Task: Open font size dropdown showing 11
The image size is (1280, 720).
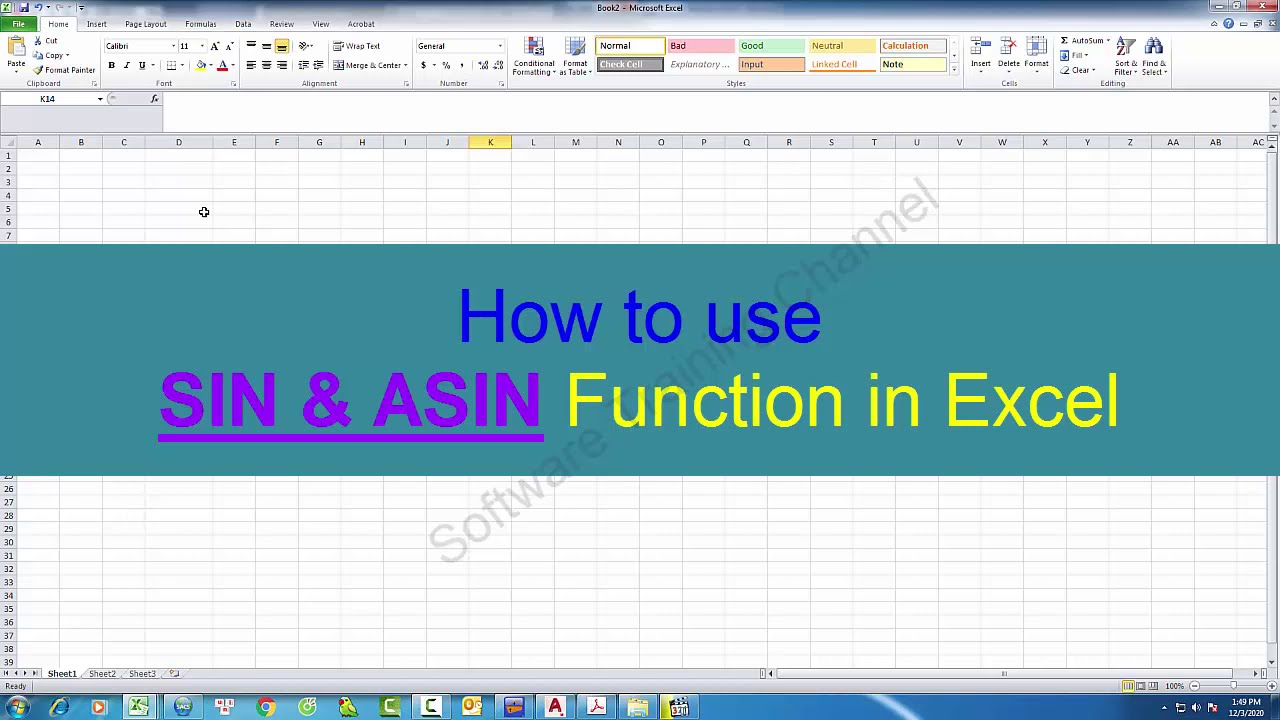Action: point(201,46)
